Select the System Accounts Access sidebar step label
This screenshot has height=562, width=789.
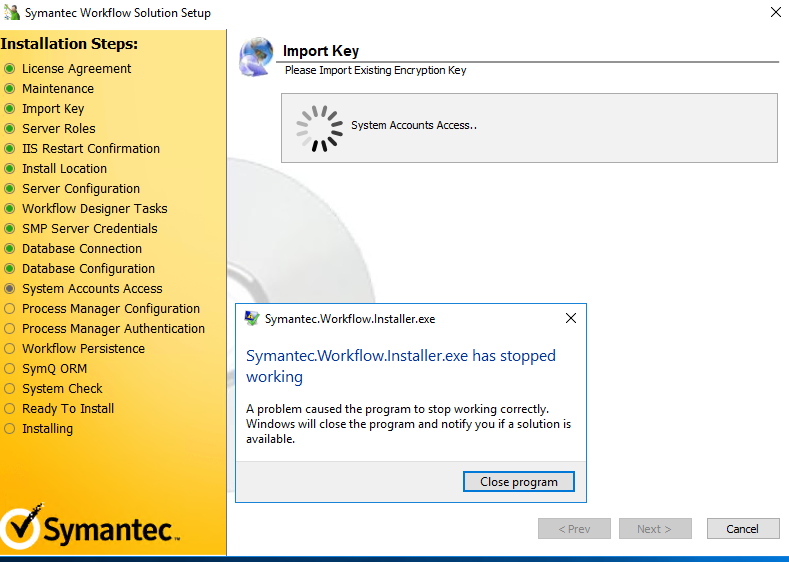(x=92, y=289)
